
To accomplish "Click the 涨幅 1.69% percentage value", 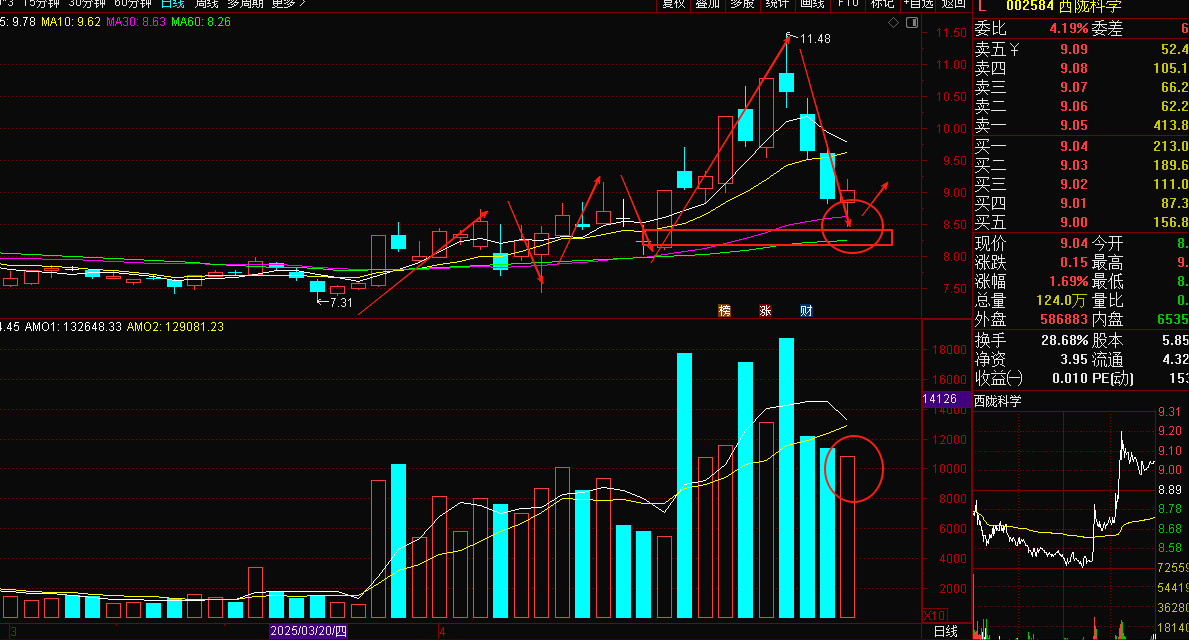I will [1068, 281].
